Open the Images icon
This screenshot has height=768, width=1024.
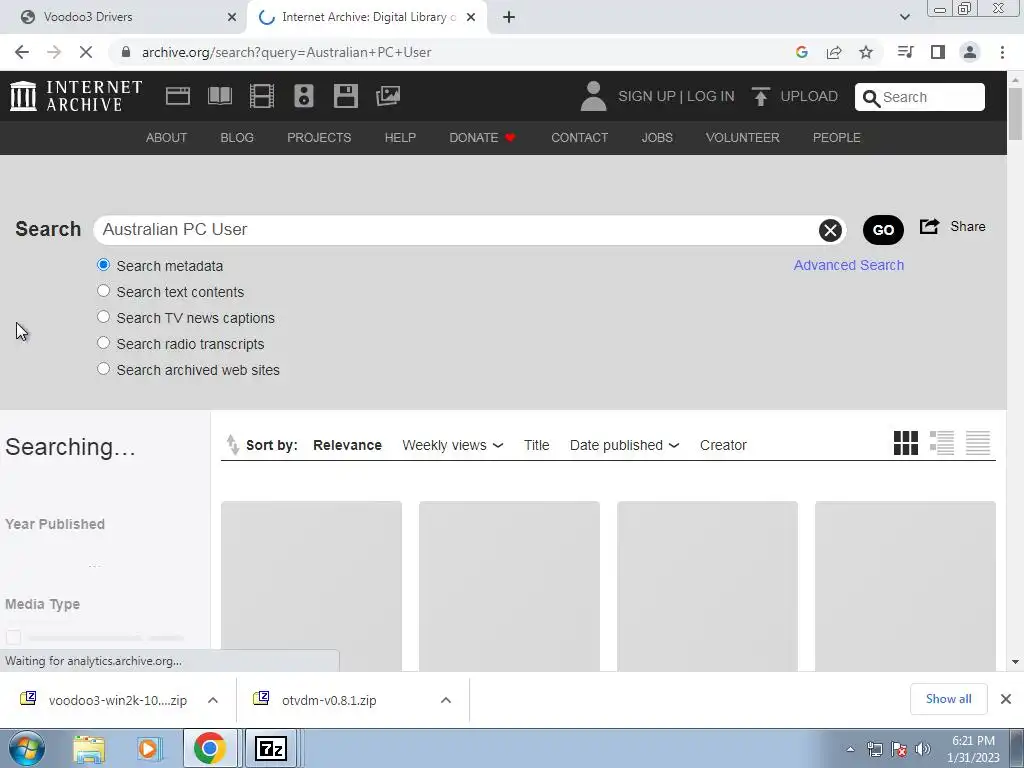[x=388, y=96]
